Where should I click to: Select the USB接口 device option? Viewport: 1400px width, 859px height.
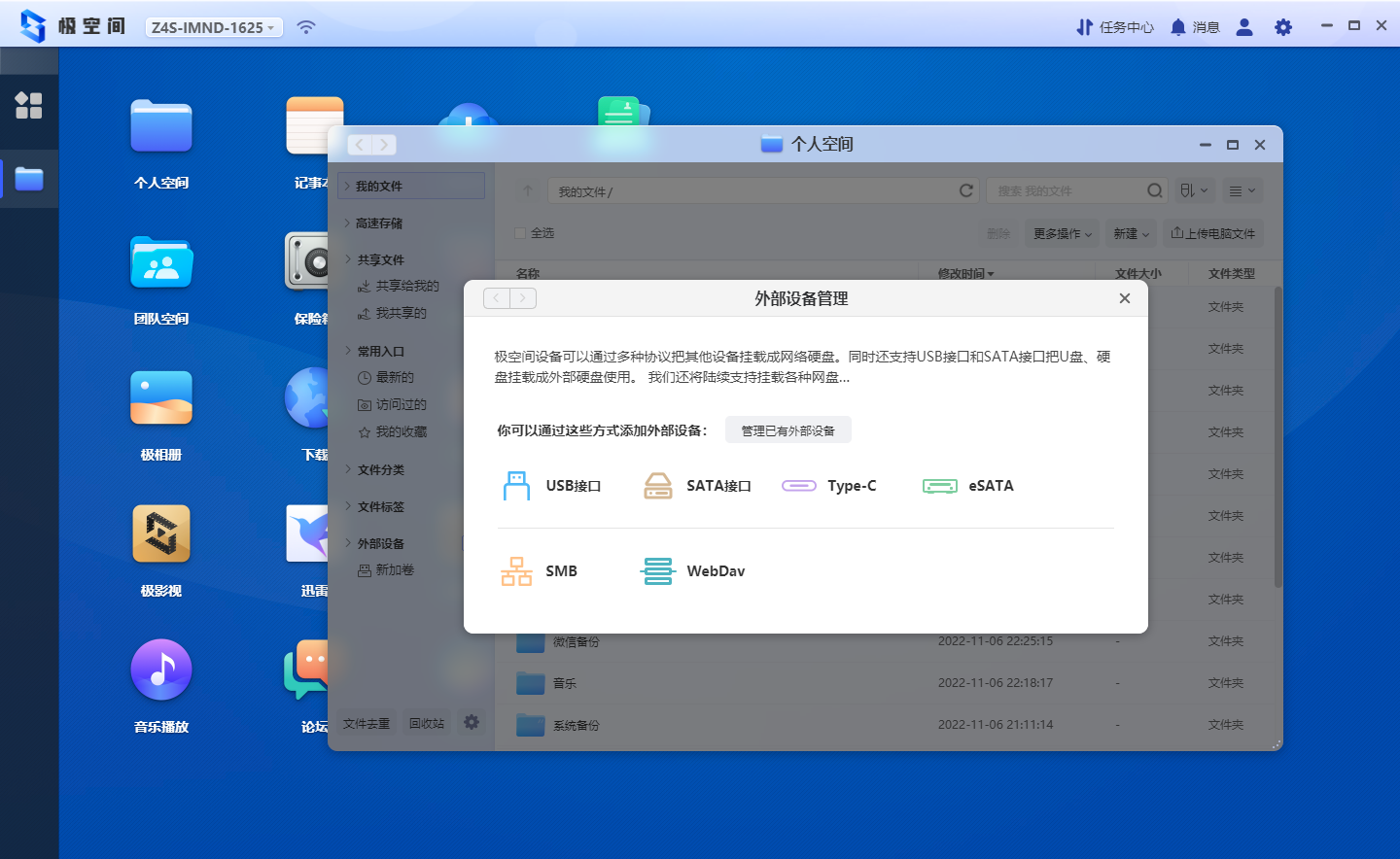(551, 486)
